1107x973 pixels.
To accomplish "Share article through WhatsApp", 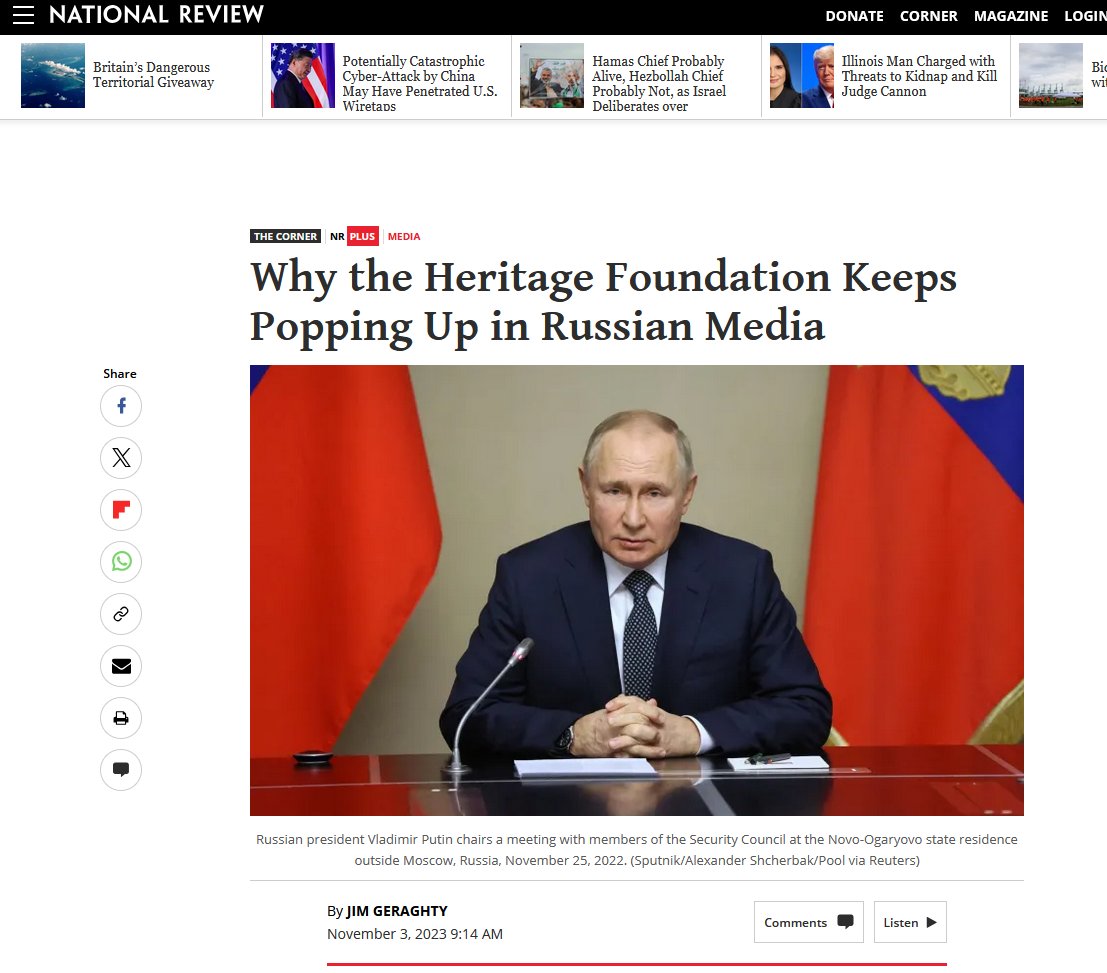I will tap(121, 562).
